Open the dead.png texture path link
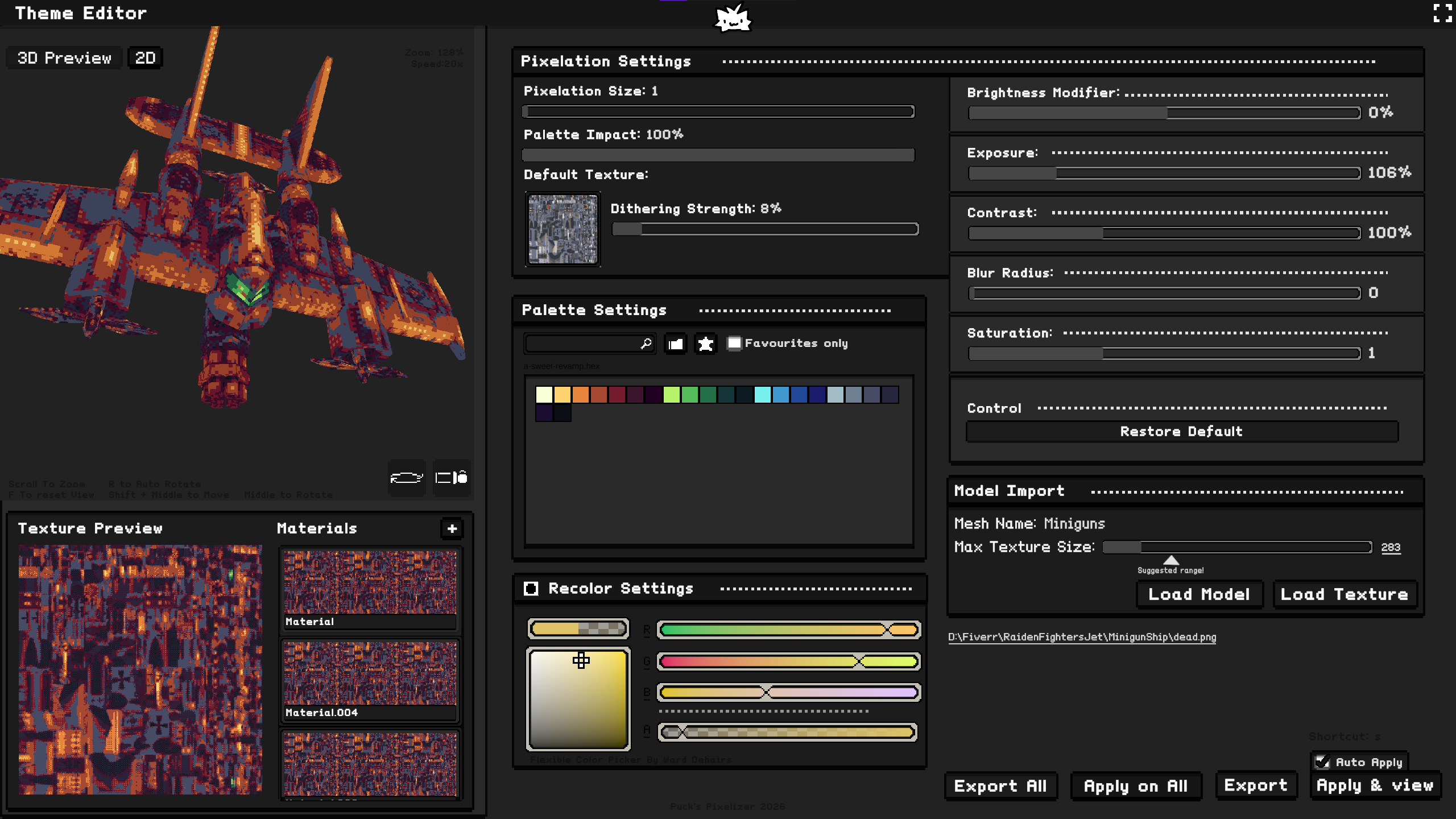The height and width of the screenshot is (819, 1456). coord(1082,637)
